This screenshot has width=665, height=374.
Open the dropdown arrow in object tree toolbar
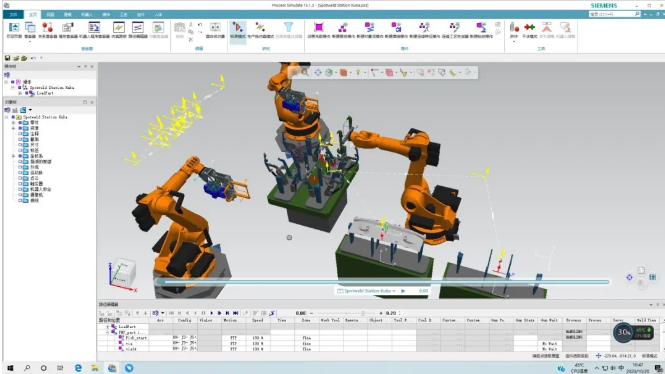click(x=31, y=110)
